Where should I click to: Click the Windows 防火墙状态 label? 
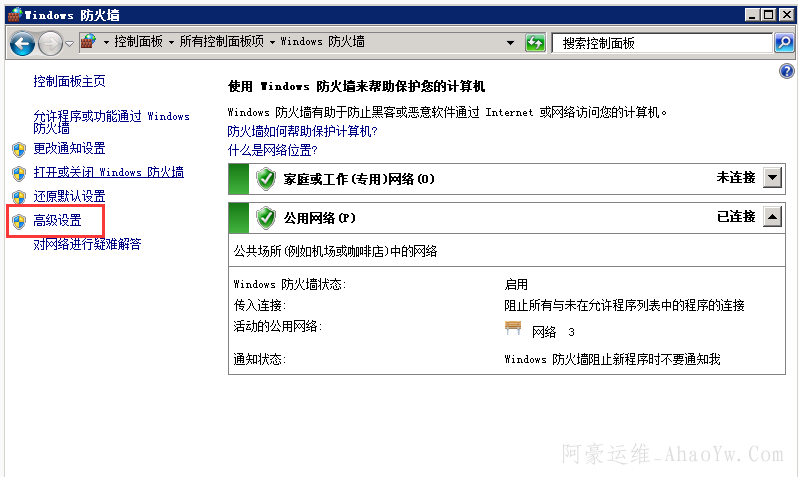coord(290,284)
